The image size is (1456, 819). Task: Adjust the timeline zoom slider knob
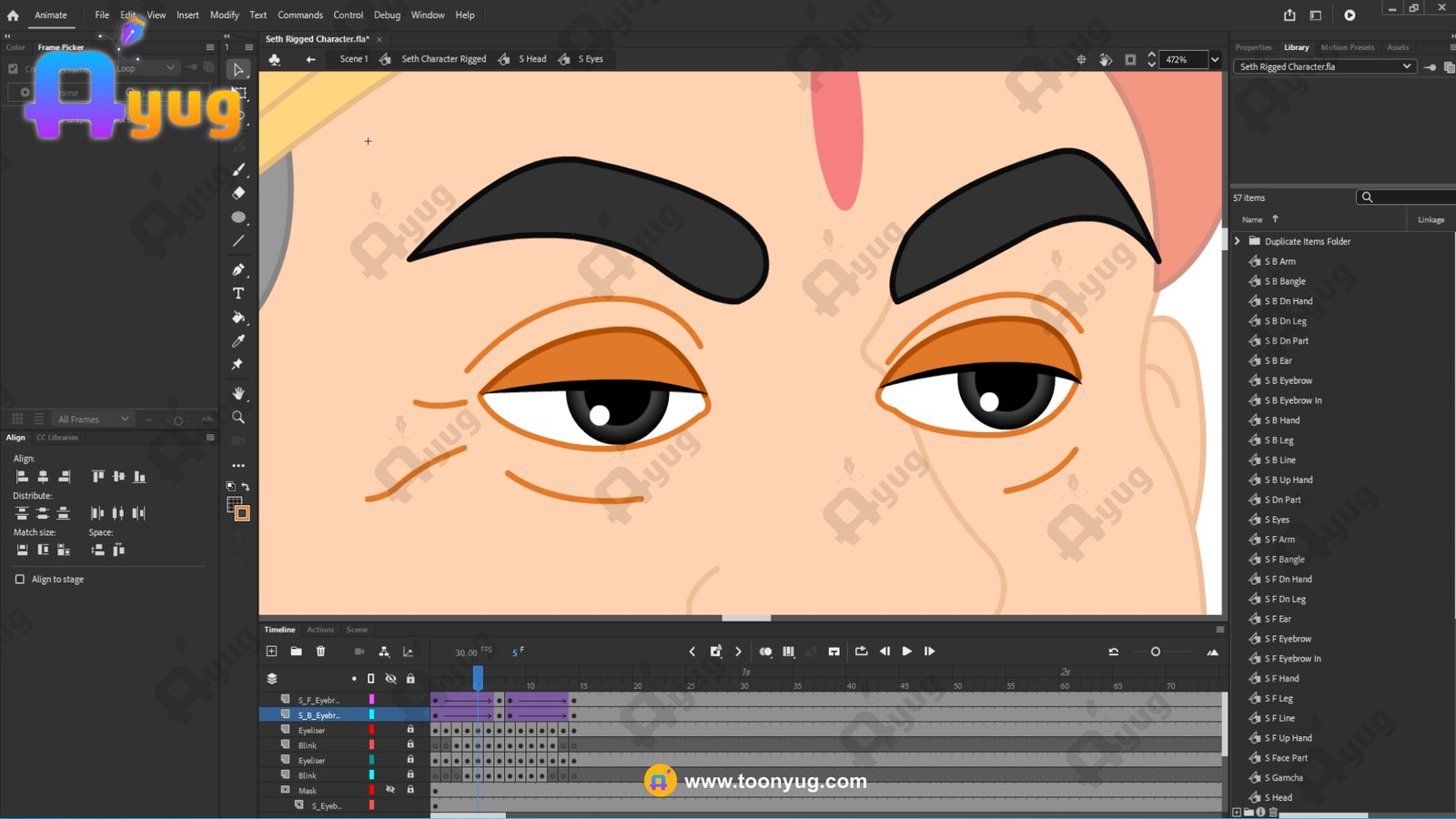[1156, 652]
